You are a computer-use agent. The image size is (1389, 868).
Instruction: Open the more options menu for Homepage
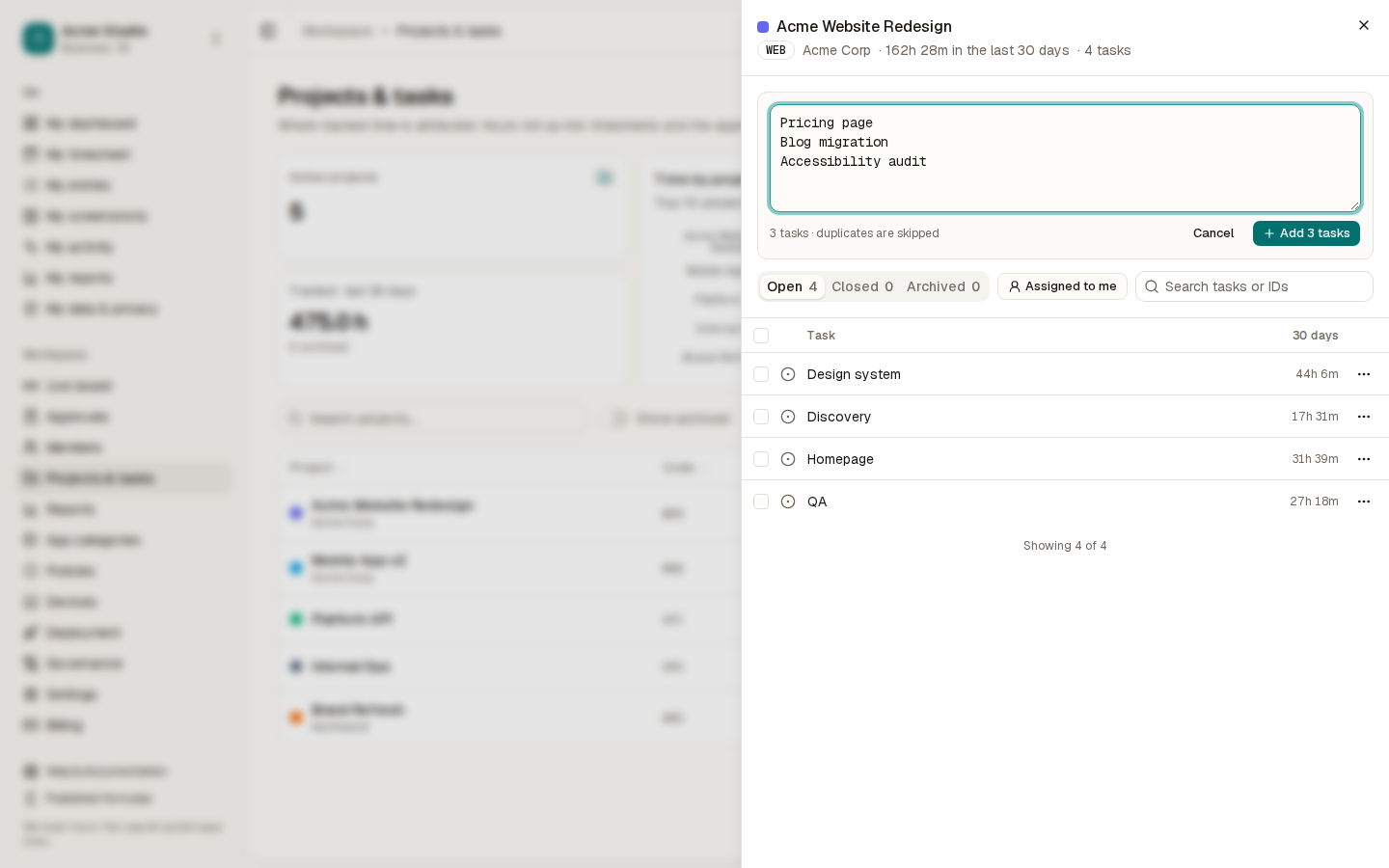coord(1364,459)
